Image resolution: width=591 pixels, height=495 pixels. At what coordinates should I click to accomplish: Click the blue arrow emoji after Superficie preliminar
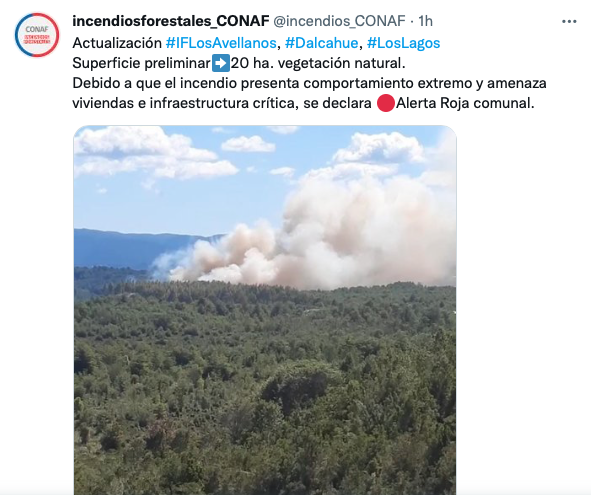click(221, 63)
